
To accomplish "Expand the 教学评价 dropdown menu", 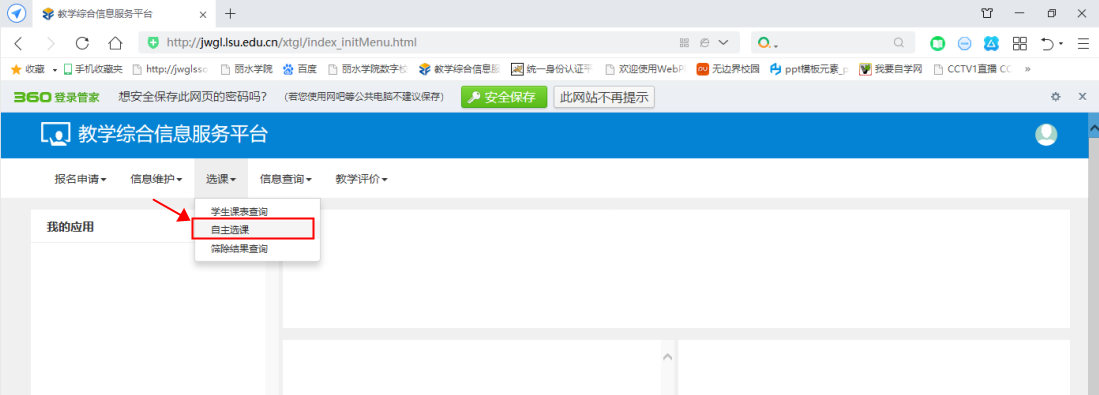I will (x=362, y=179).
